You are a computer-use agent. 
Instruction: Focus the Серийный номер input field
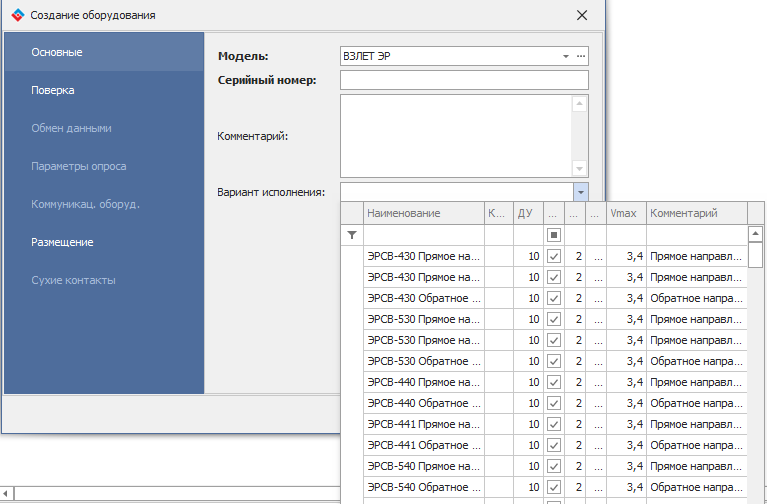464,80
